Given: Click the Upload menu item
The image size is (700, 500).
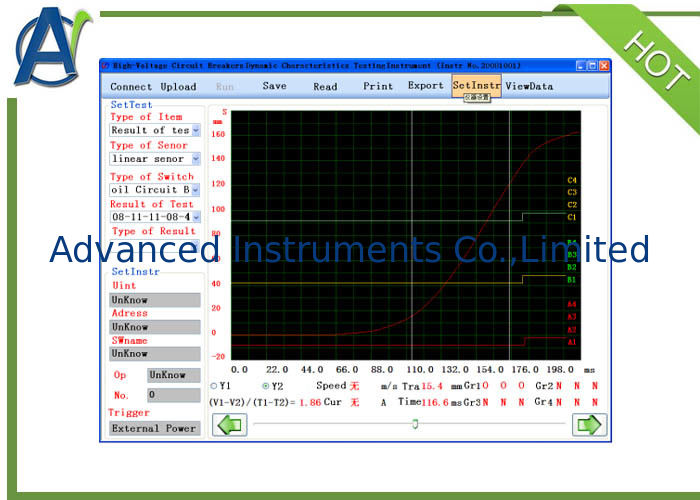Looking at the screenshot, I should coord(178,87).
